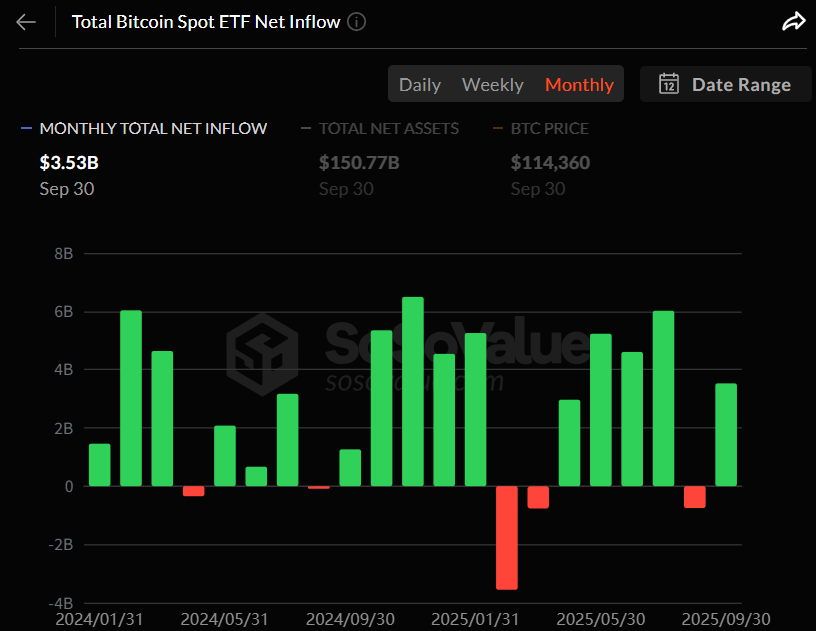Click the Total Bitcoin Spot ETF Net Inflow title
The image size is (816, 631).
click(206, 22)
